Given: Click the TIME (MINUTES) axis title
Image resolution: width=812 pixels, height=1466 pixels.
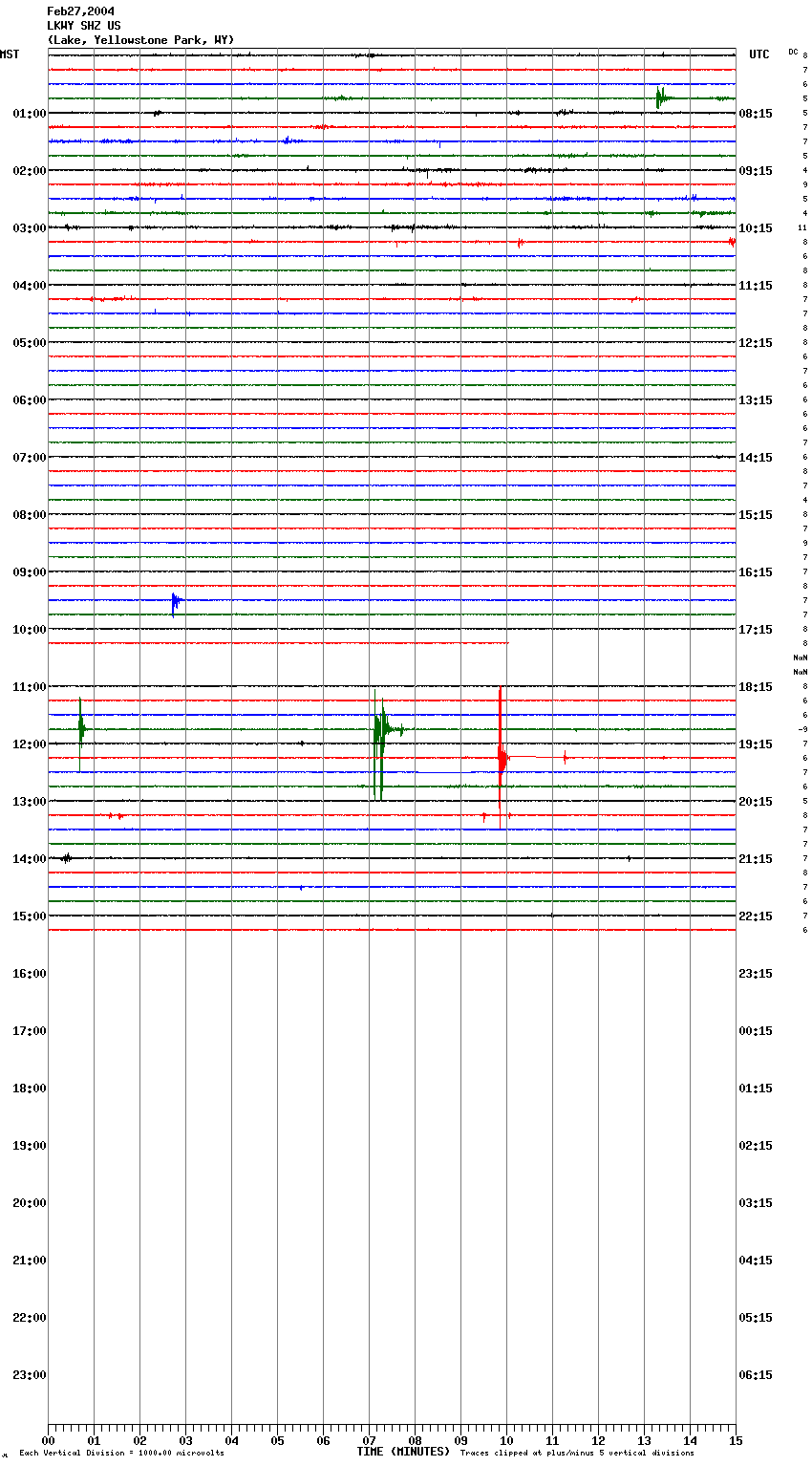Looking at the screenshot, I should pos(403,1452).
